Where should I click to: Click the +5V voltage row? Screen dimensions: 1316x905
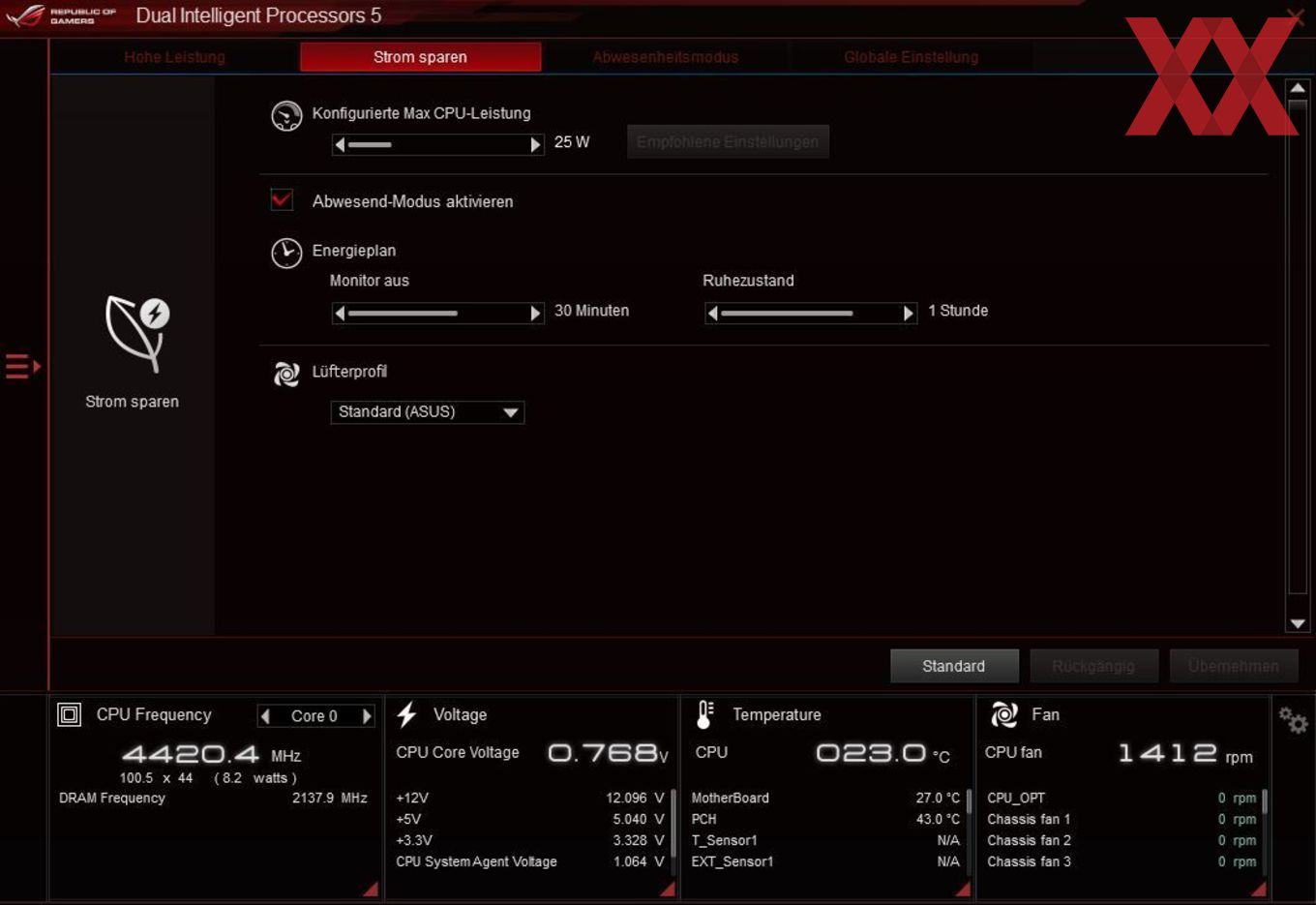[x=530, y=819]
